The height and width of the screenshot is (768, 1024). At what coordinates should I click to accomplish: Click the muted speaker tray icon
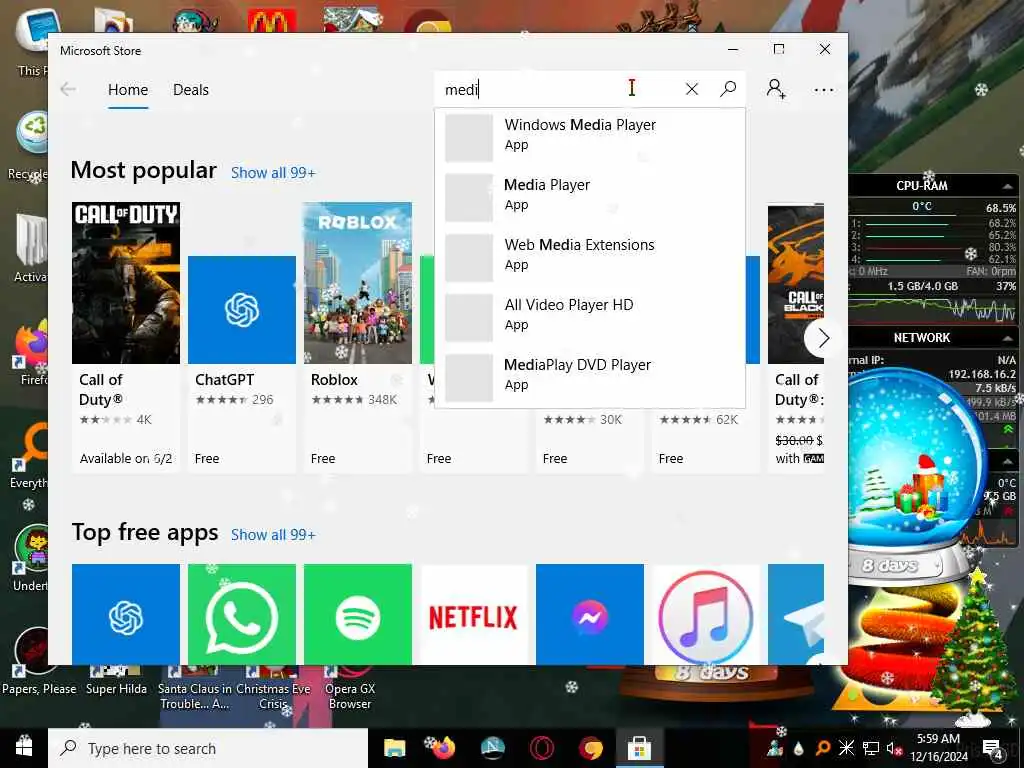(x=894, y=748)
